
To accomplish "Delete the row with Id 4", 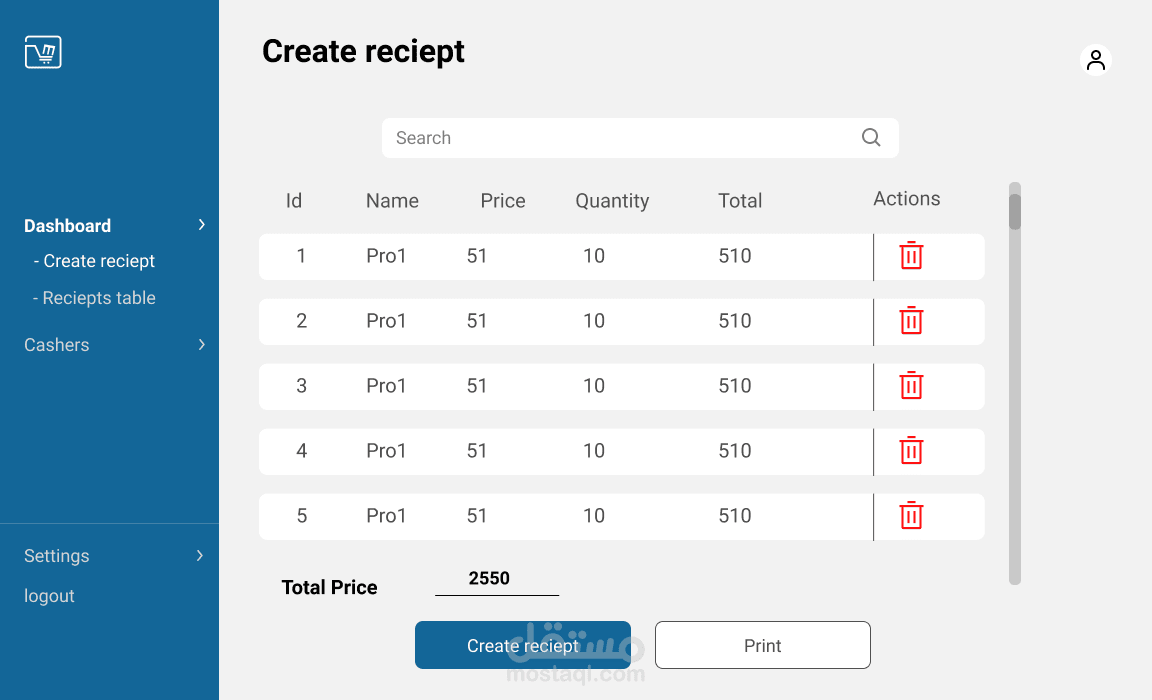I will tap(911, 451).
